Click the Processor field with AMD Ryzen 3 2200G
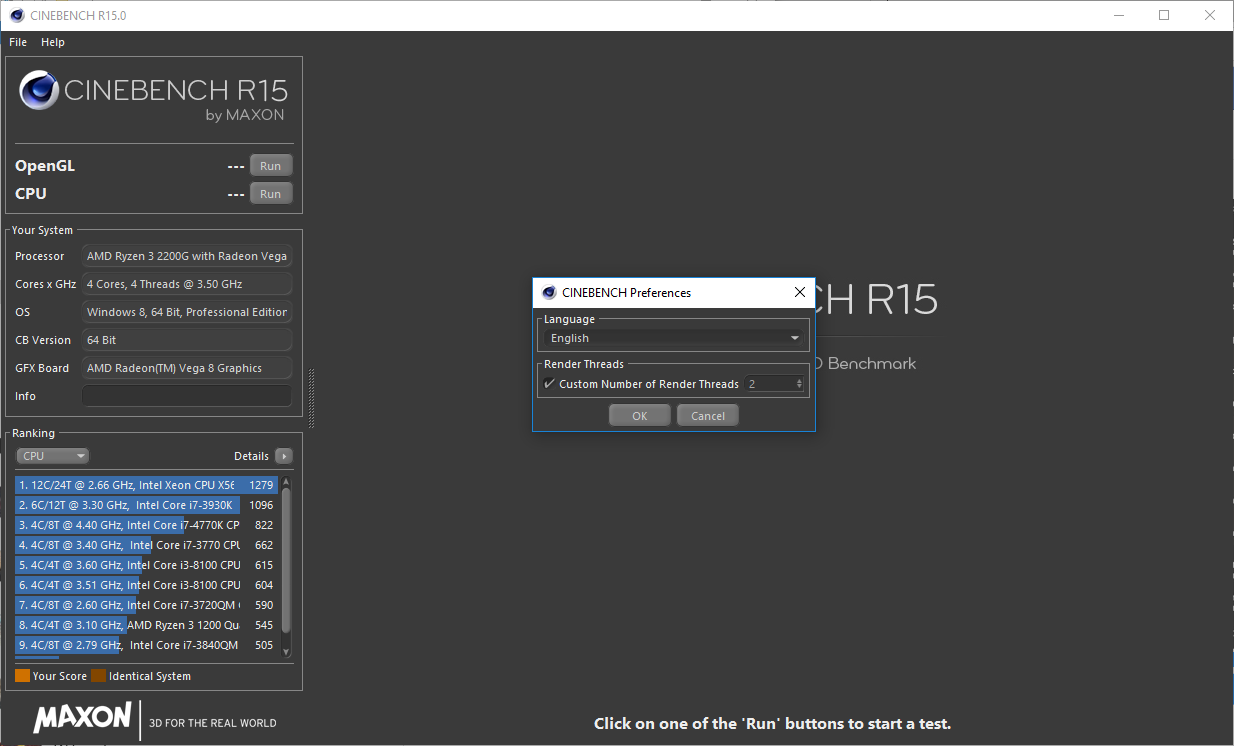The height and width of the screenshot is (746, 1234). click(187, 256)
